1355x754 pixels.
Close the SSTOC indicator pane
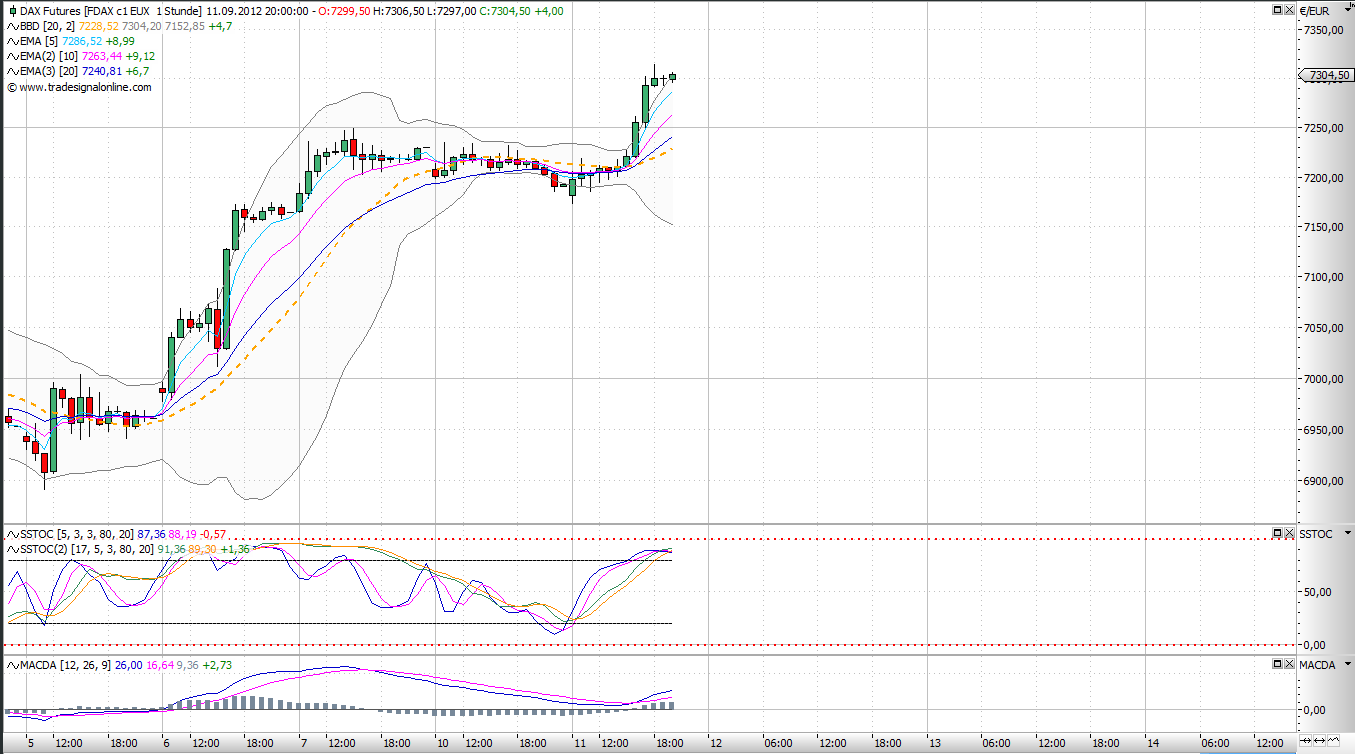coord(1288,533)
